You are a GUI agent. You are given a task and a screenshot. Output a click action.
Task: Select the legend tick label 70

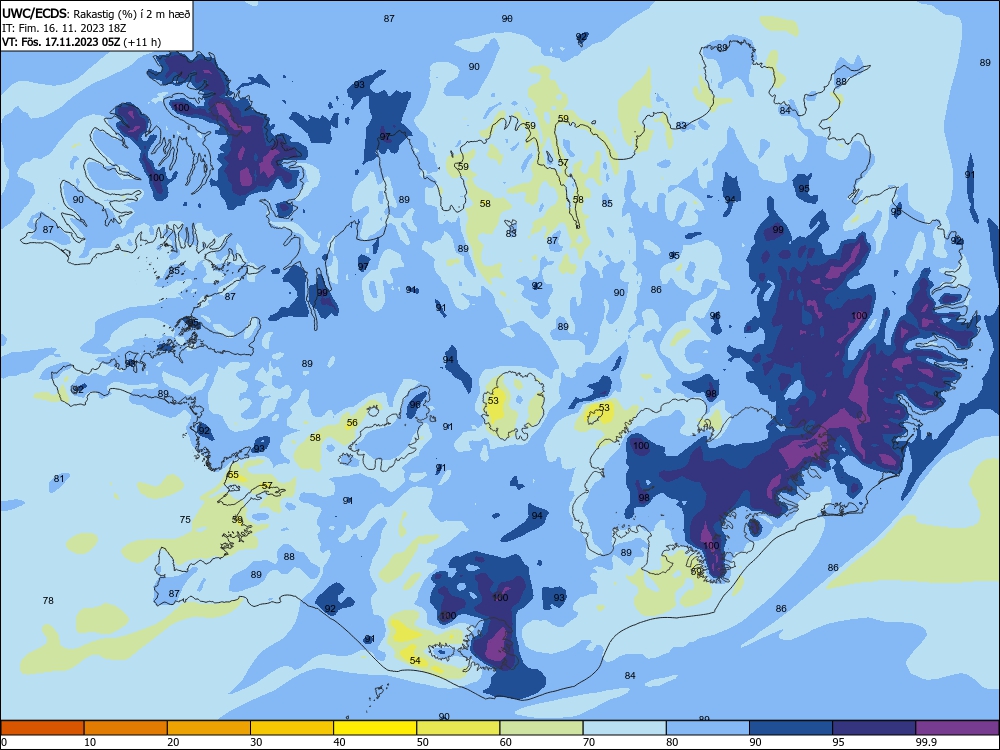click(x=589, y=742)
